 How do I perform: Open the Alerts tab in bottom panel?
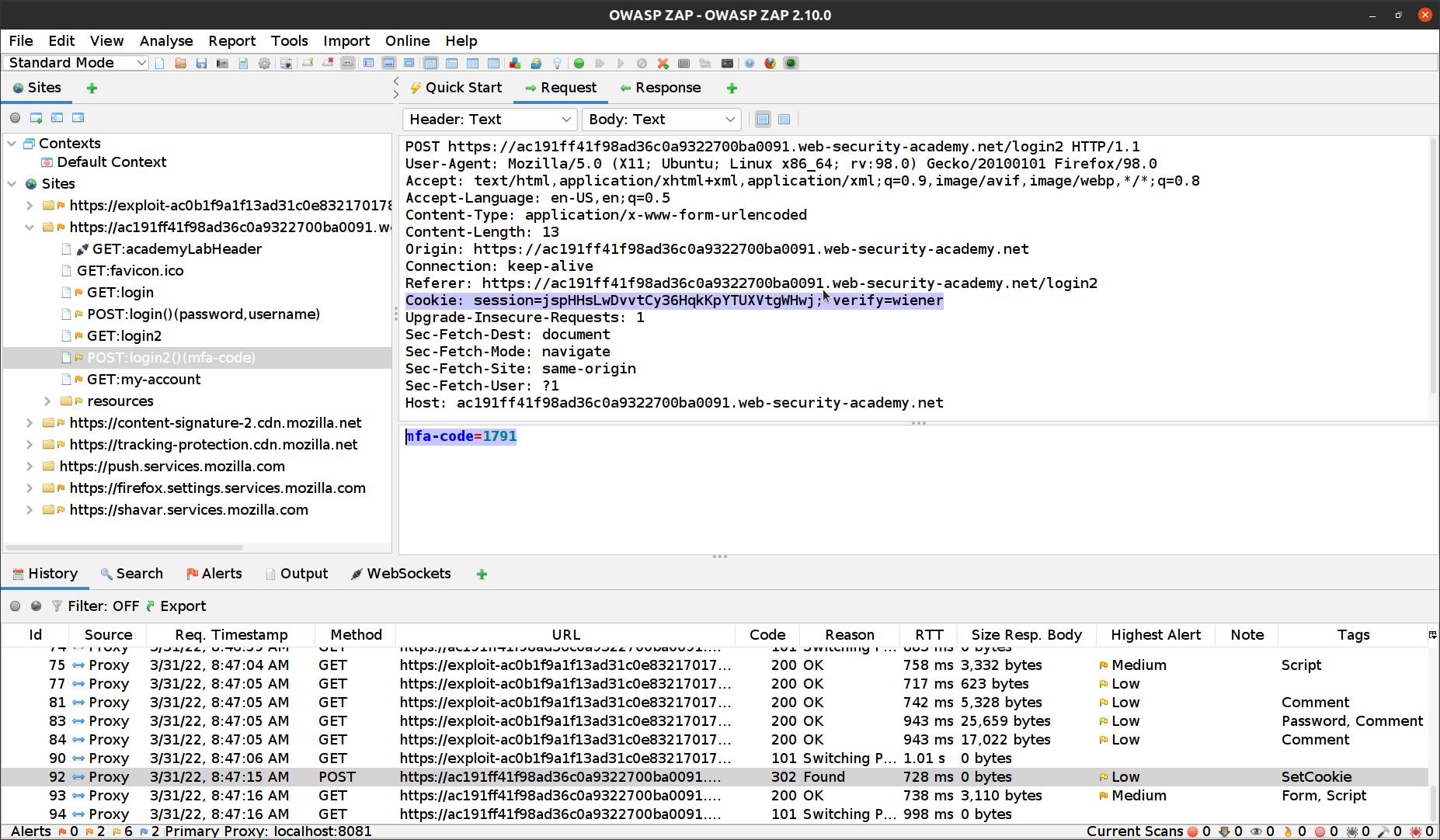[x=214, y=574]
